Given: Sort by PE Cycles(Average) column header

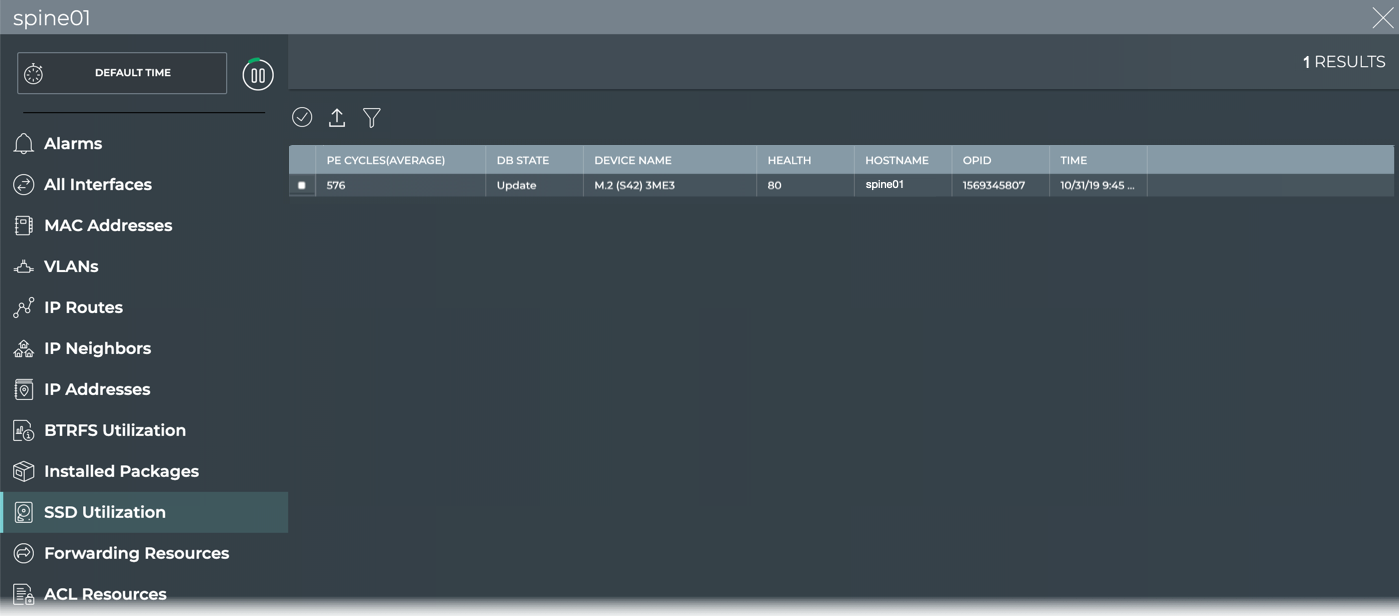Looking at the screenshot, I should coord(385,160).
